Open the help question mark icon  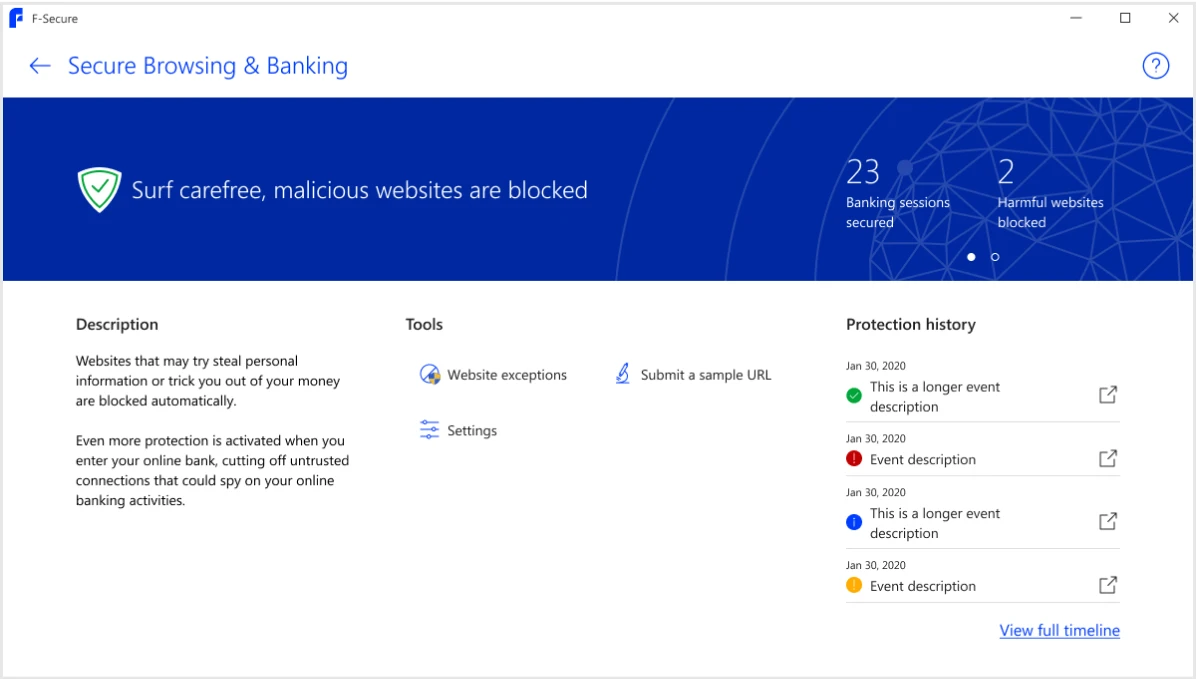tap(1155, 66)
